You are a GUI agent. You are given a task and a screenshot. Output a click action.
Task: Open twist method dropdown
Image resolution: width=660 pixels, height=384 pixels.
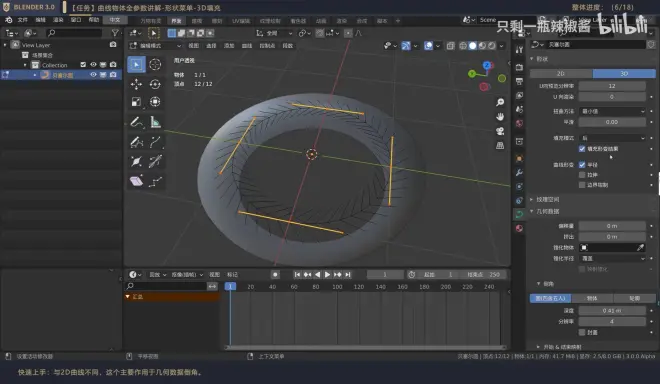click(612, 111)
